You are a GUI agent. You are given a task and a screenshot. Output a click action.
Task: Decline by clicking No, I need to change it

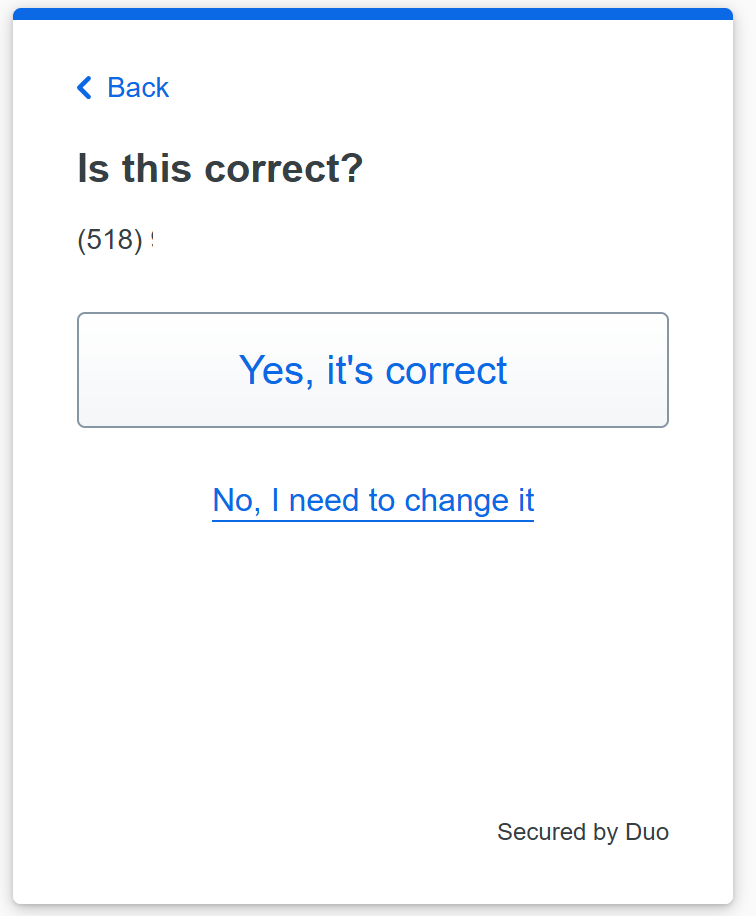[x=373, y=500]
